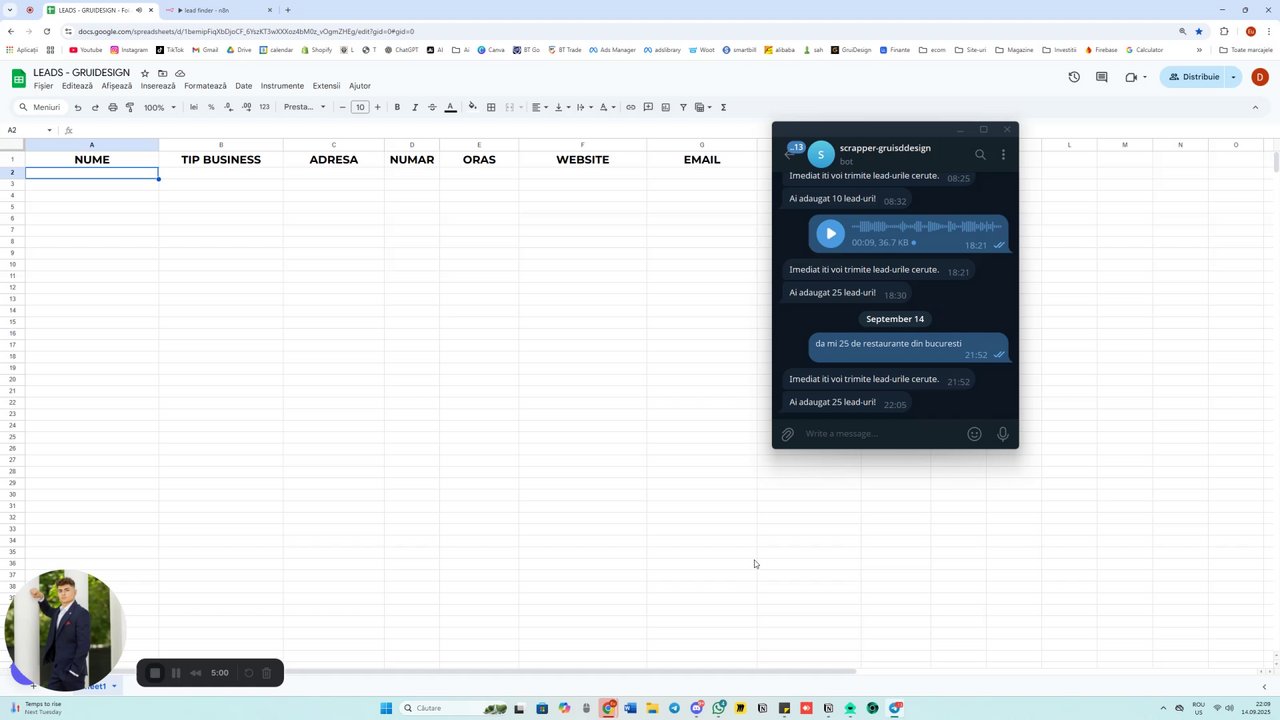The height and width of the screenshot is (720, 1280).
Task: Increase font size with plus button
Action: pyautogui.click(x=377, y=107)
